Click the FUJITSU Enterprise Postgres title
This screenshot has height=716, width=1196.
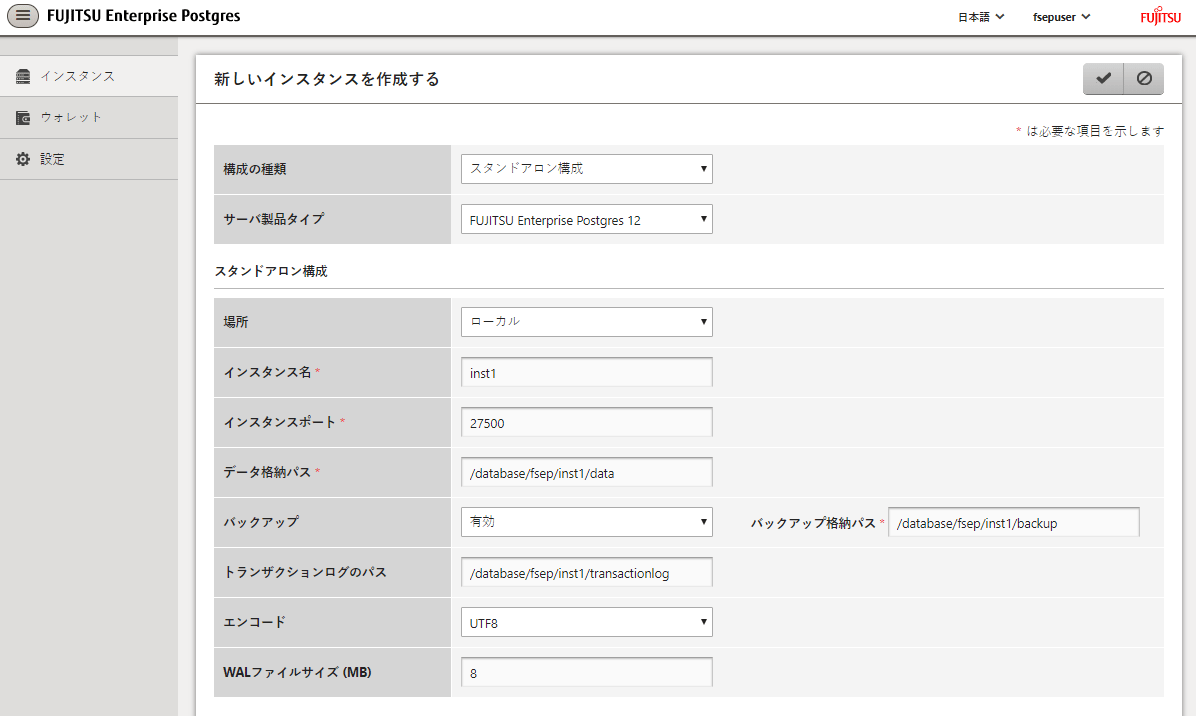(x=143, y=16)
